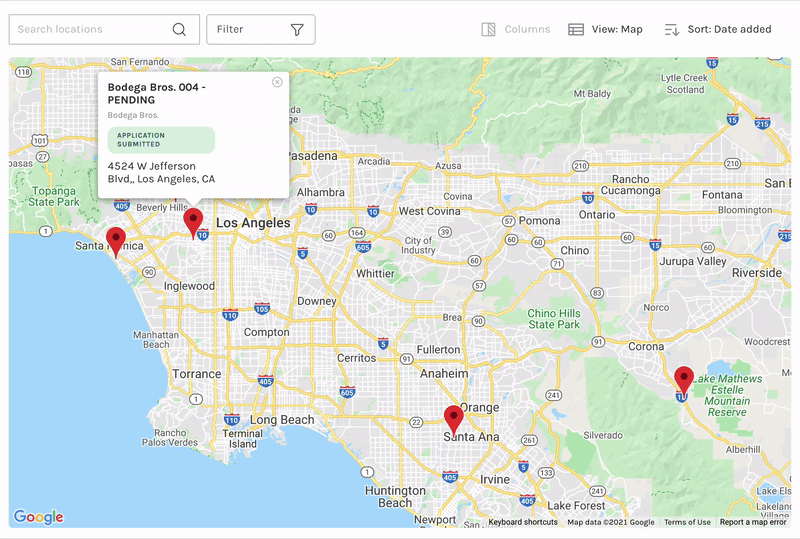Click the Columns icon

(488, 30)
